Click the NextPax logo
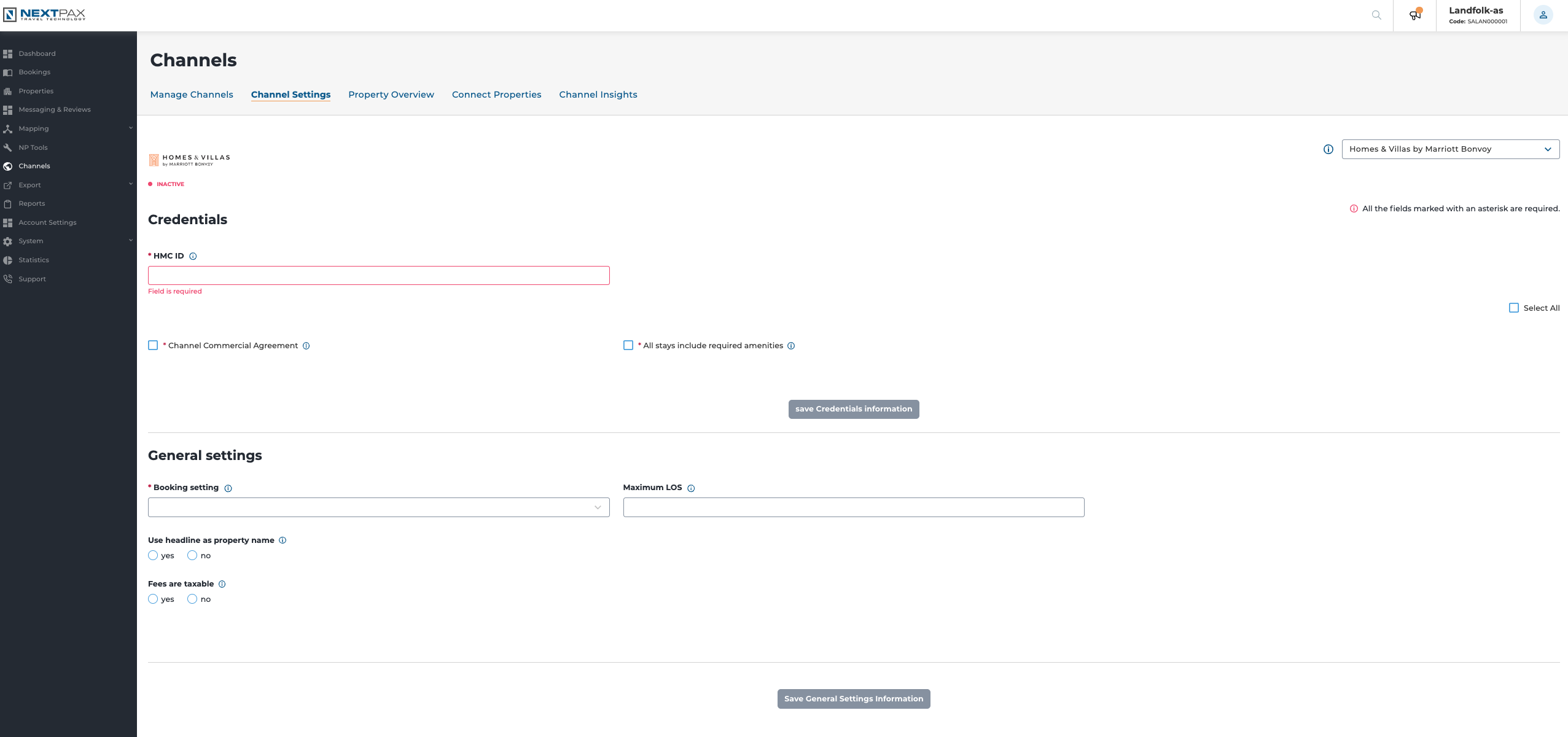The image size is (1568, 737). [x=44, y=14]
